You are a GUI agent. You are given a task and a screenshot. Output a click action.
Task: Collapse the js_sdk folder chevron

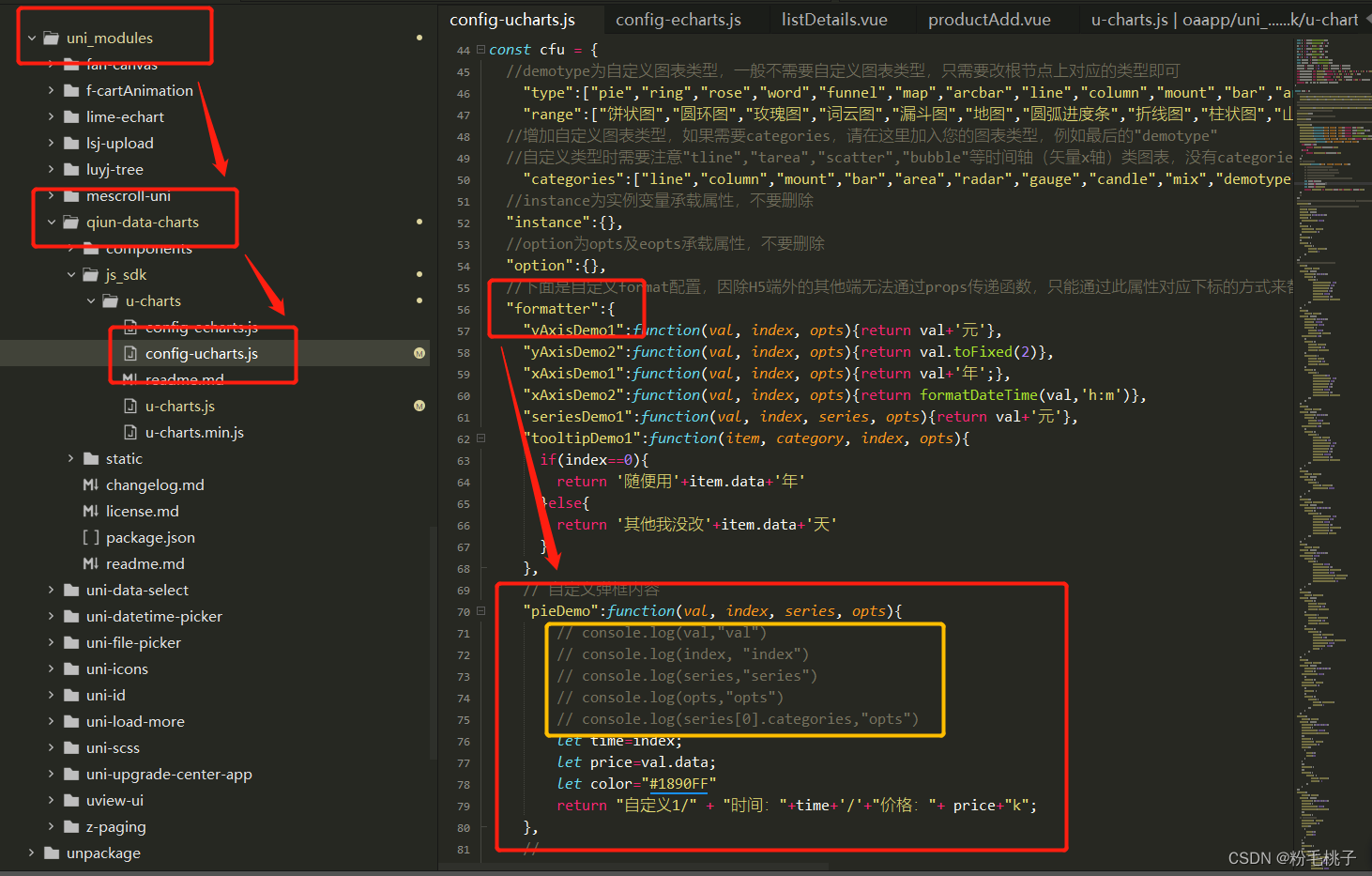coord(71,275)
